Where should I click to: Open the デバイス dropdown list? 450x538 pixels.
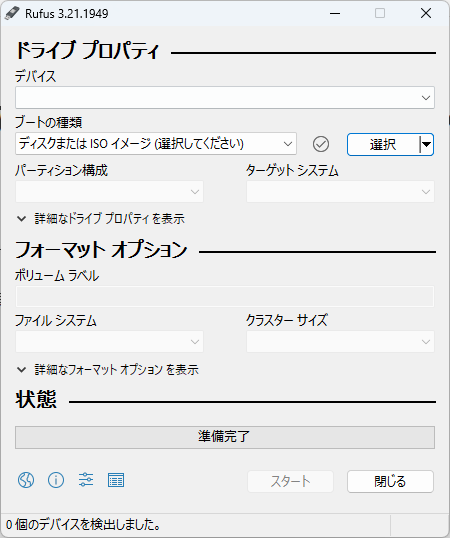point(225,98)
